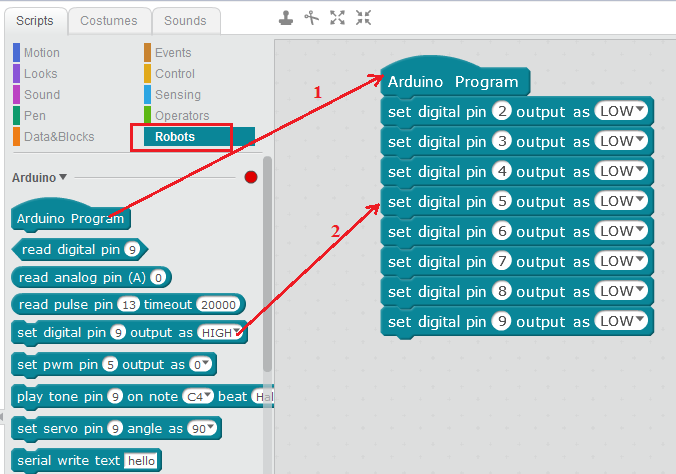Open the Motion block category

[42, 53]
